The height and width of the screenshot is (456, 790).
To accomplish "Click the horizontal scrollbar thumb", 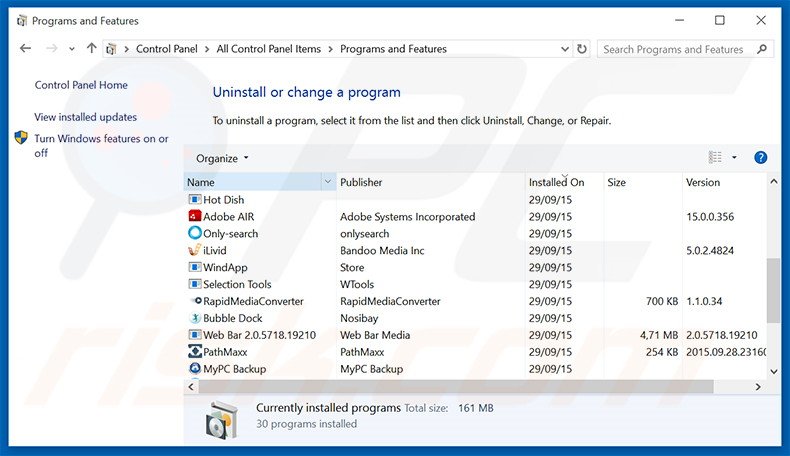I will [x=456, y=386].
